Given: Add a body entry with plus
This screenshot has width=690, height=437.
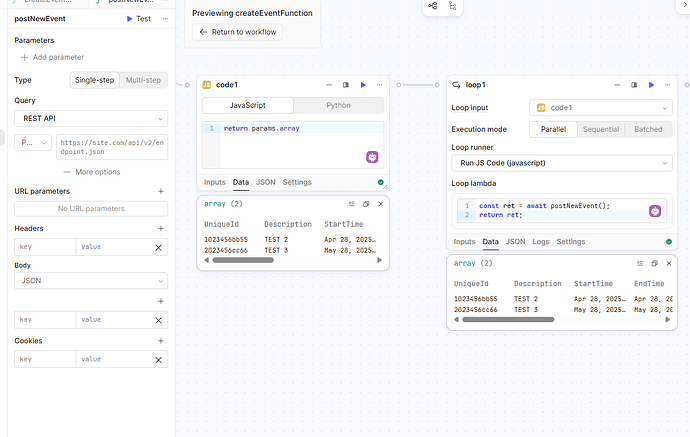Looking at the screenshot, I should click(161, 301).
